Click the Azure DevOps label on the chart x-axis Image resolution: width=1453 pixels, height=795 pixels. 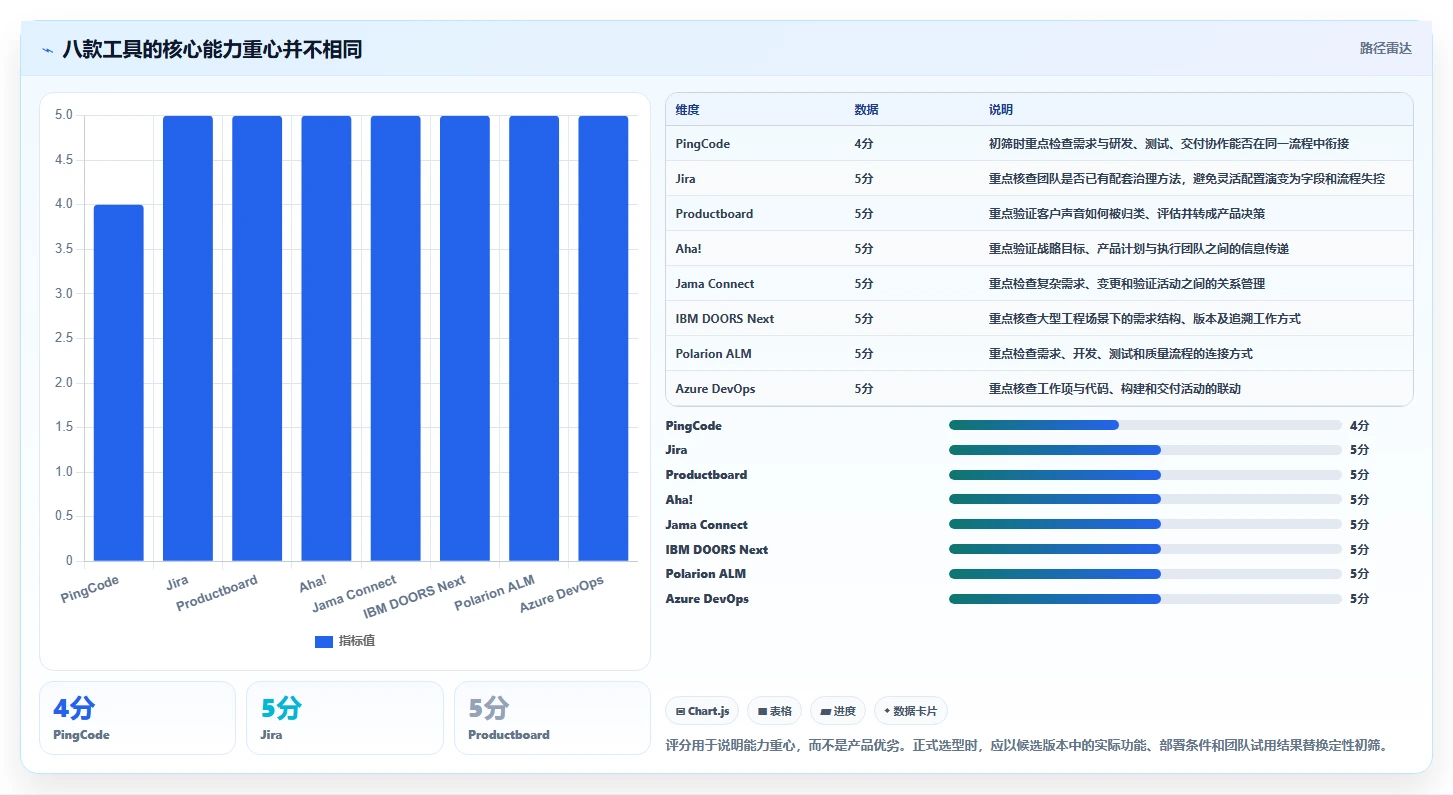pos(562,594)
